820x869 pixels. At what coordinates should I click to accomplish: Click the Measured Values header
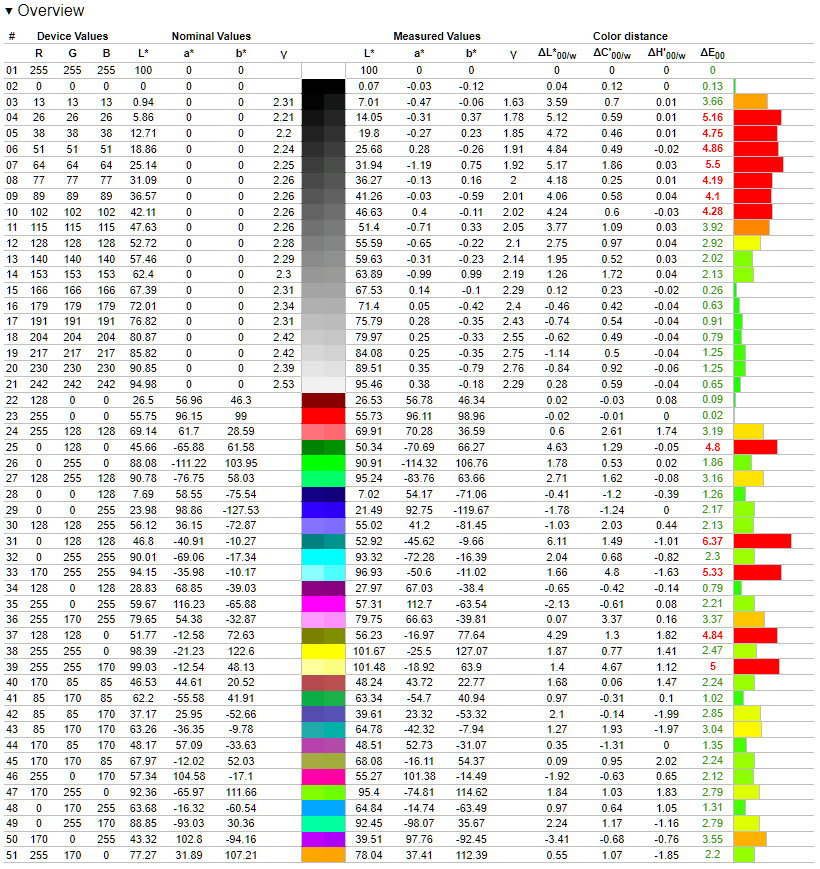click(x=436, y=36)
